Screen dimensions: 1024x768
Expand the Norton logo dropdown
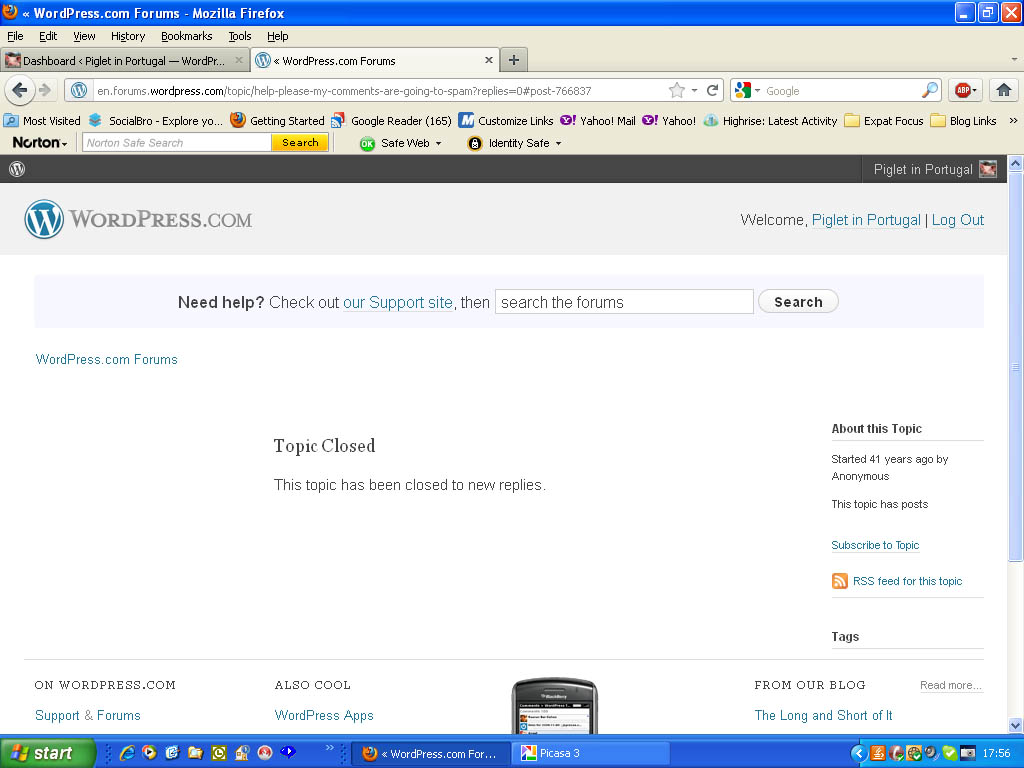(x=40, y=143)
